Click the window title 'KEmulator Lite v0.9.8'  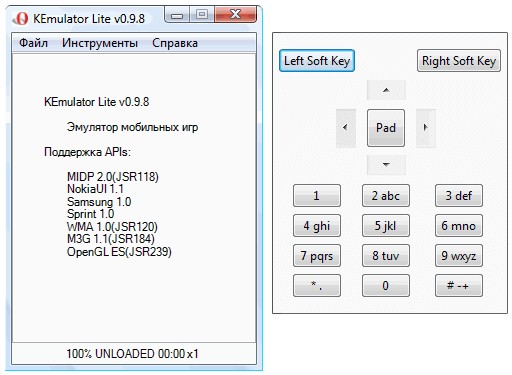89,19
